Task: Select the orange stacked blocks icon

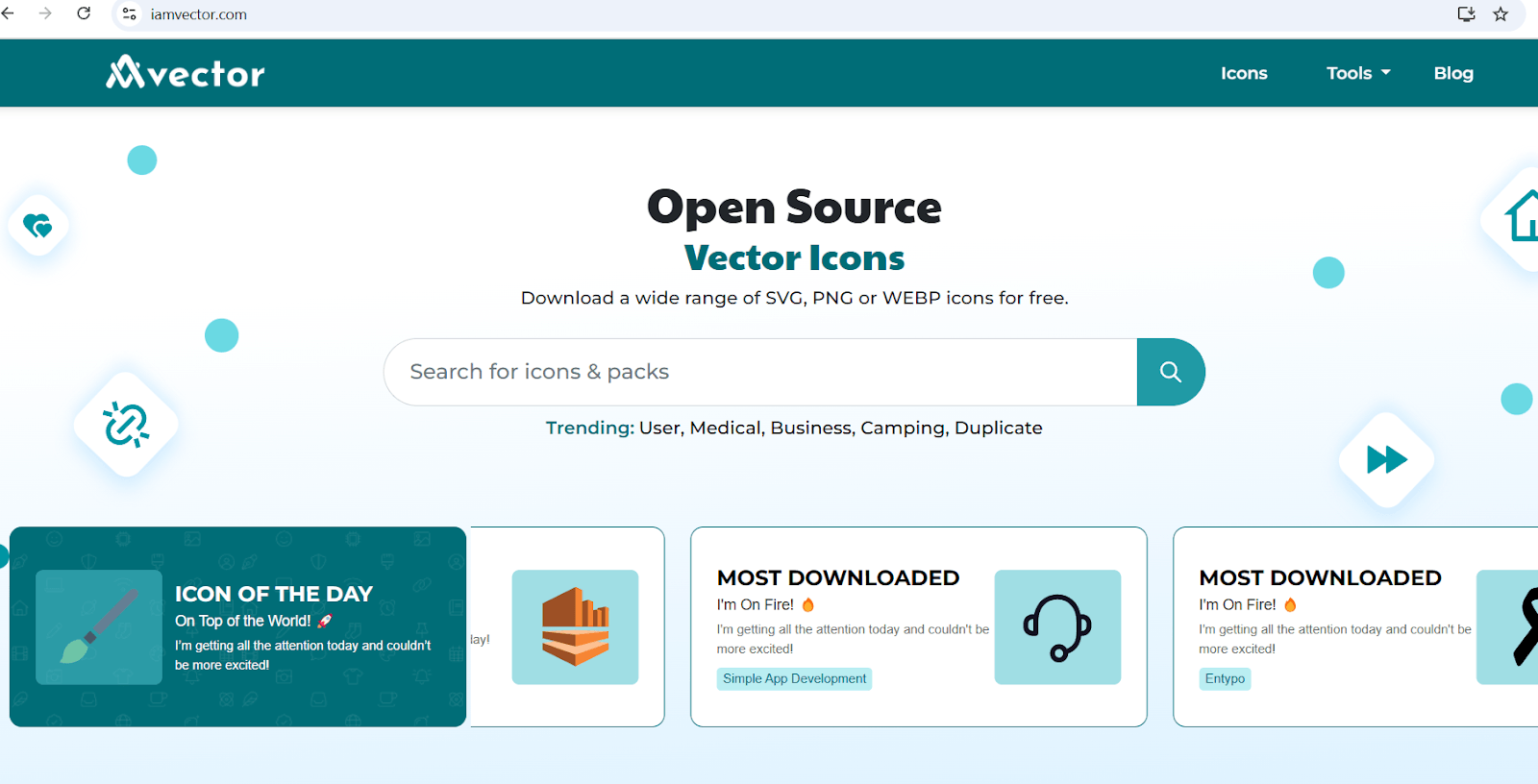Action: (x=575, y=627)
